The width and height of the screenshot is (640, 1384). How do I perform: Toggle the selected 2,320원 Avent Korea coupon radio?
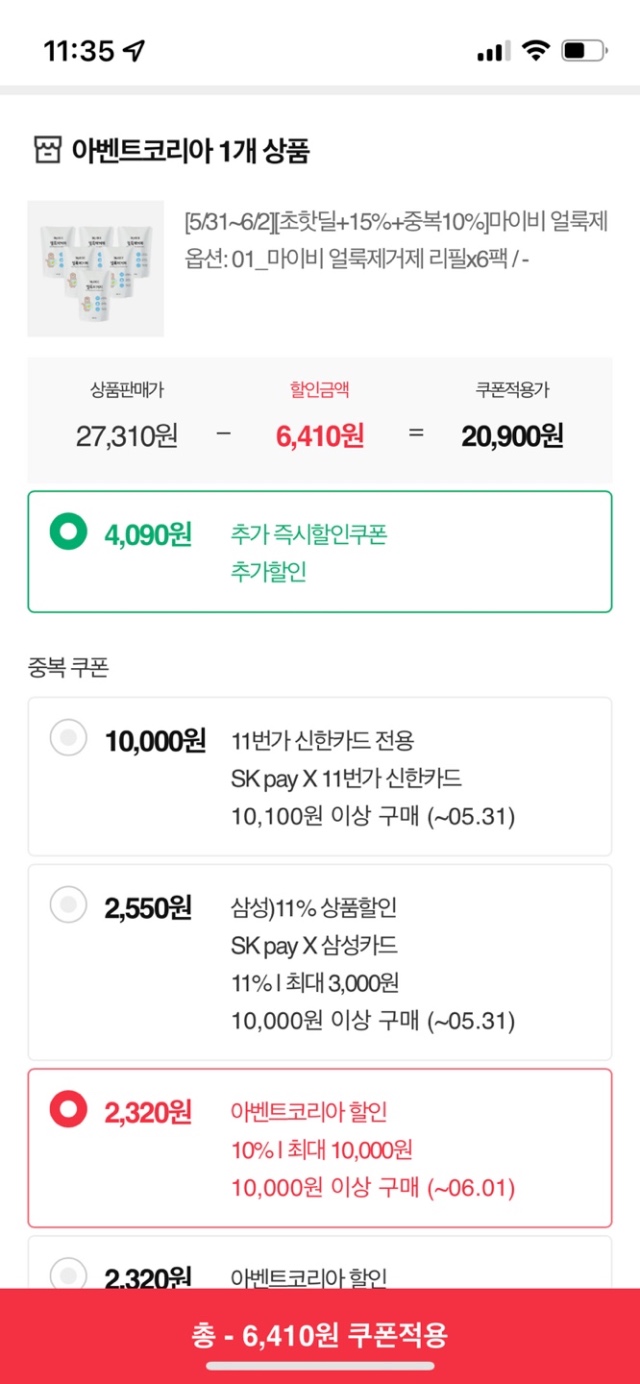[68, 1108]
